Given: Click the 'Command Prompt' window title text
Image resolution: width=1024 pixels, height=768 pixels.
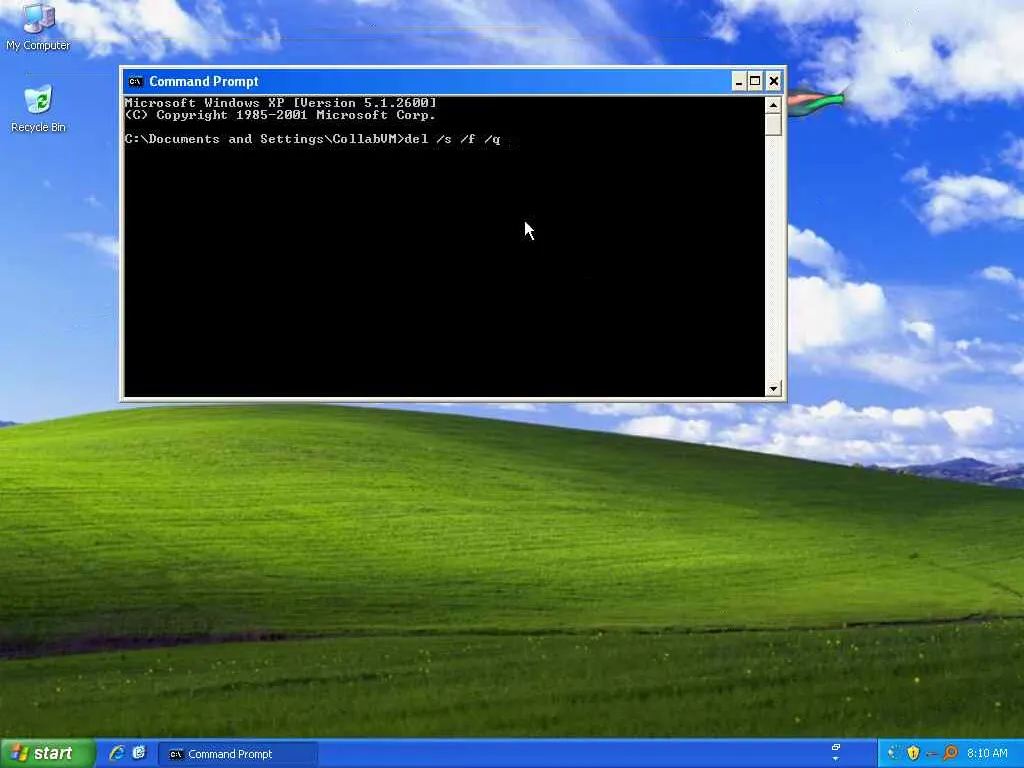Looking at the screenshot, I should coord(204,82).
